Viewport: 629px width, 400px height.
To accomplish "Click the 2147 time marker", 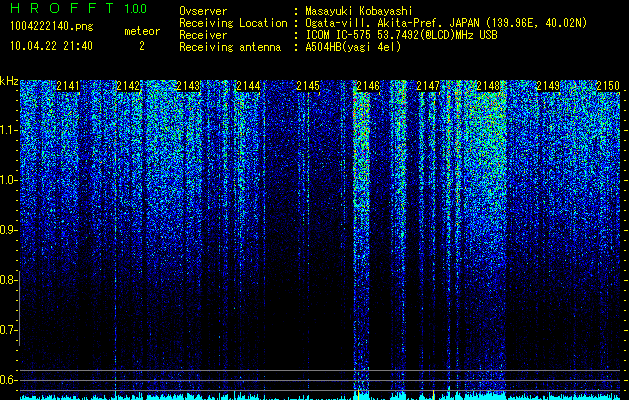I will [428, 86].
